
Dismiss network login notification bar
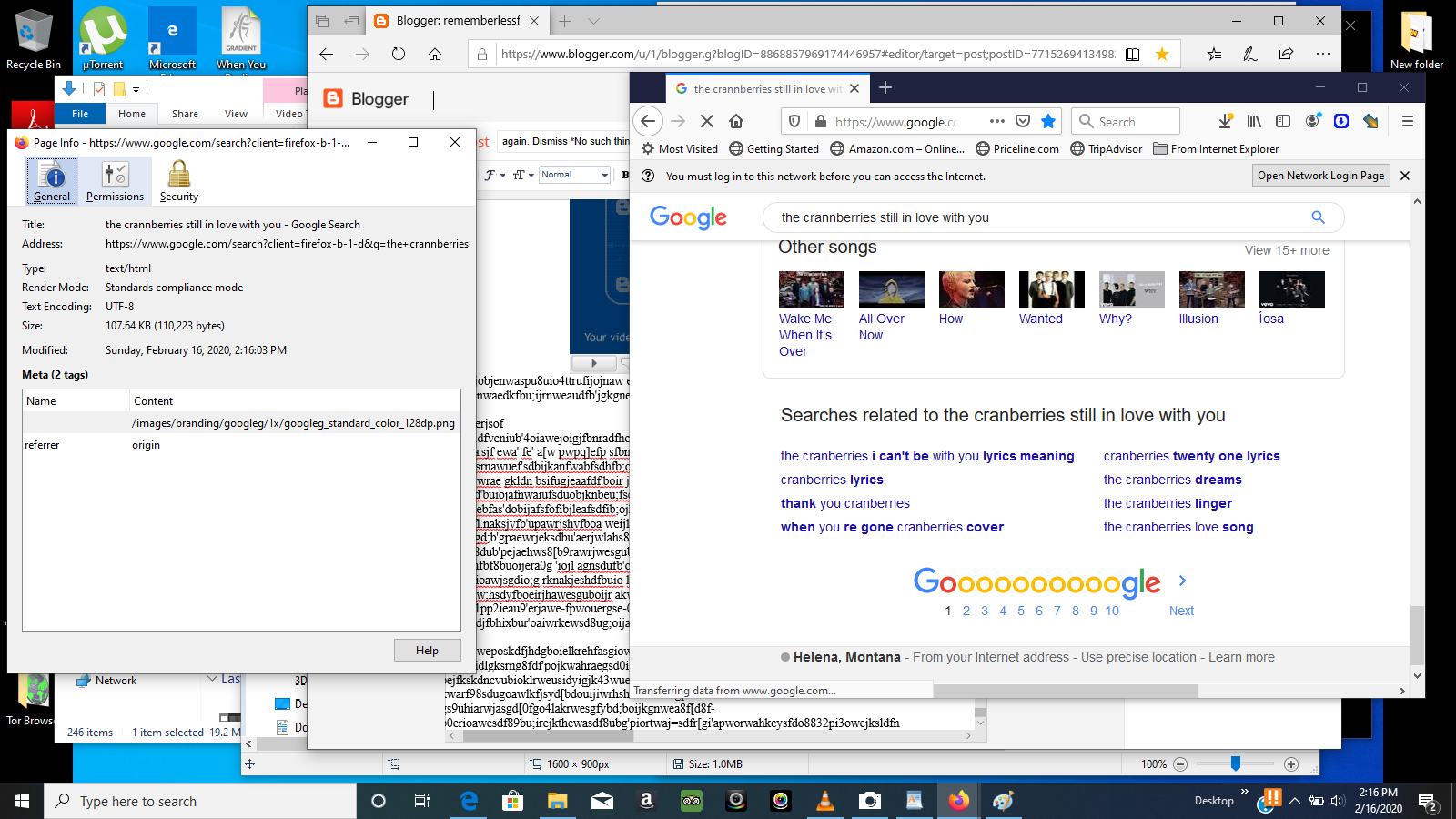click(1405, 176)
